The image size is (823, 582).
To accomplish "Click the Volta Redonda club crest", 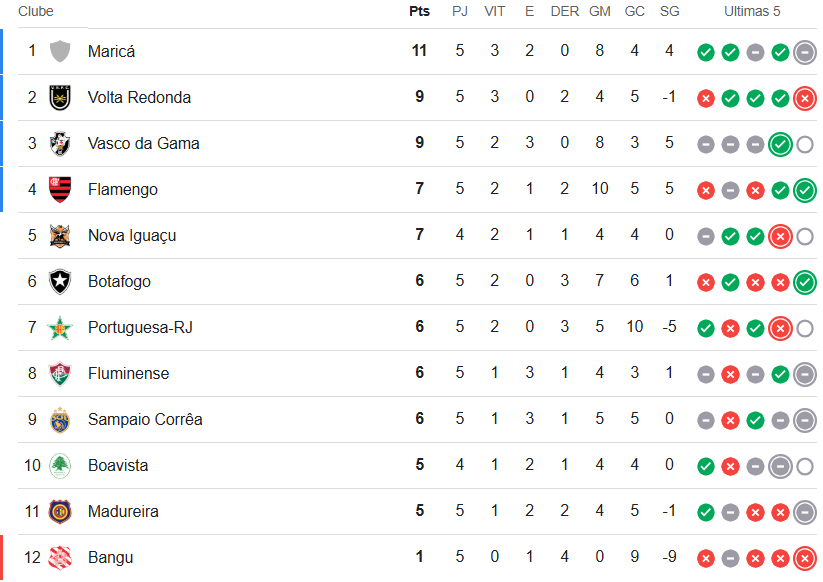I will tap(60, 97).
